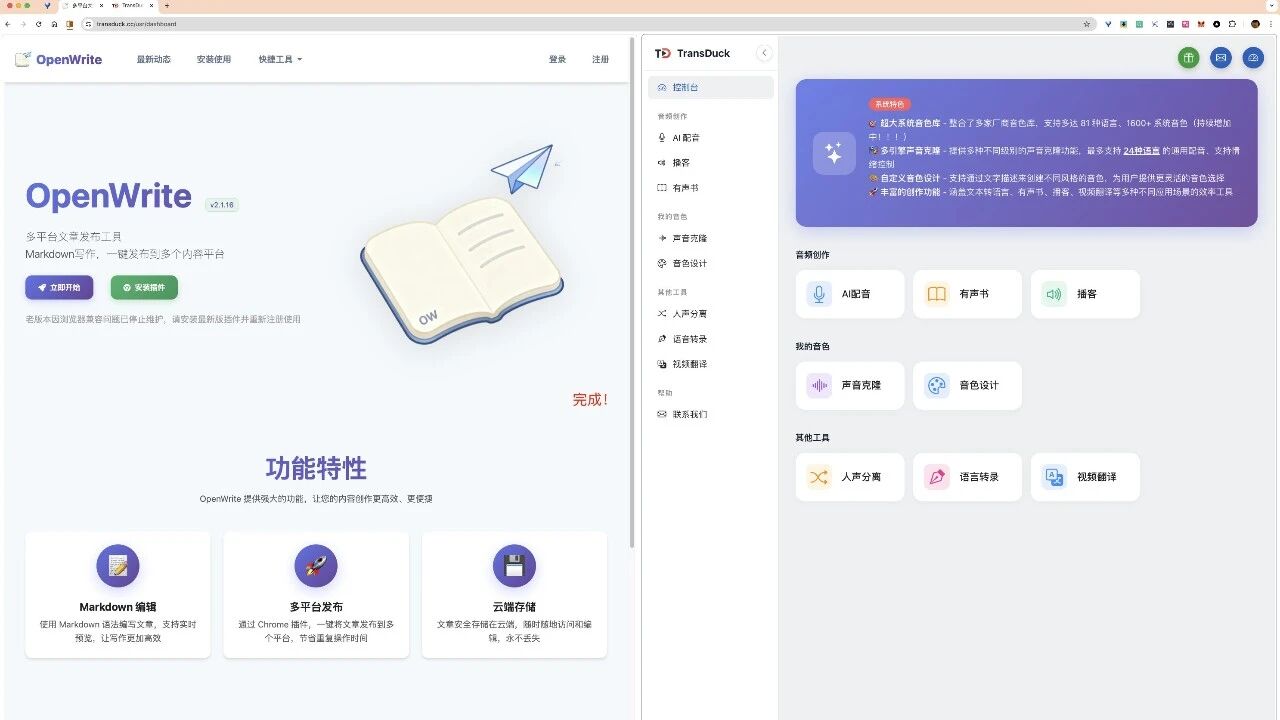Image resolution: width=1280 pixels, height=720 pixels.
Task: Select 播客 in the TransDuck sidebar
Action: tap(711, 162)
